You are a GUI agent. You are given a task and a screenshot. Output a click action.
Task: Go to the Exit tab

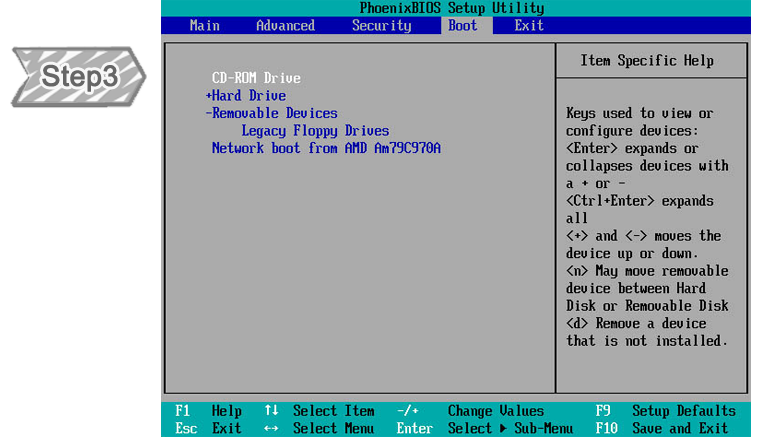click(529, 26)
